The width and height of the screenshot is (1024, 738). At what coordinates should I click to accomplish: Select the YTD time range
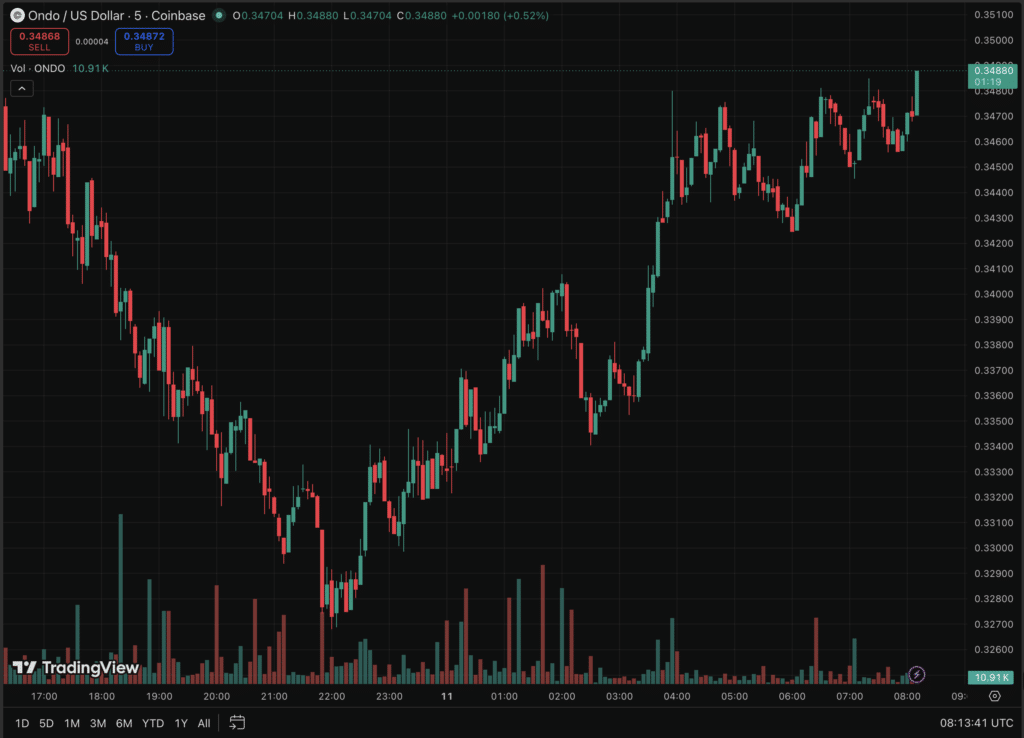pos(153,723)
